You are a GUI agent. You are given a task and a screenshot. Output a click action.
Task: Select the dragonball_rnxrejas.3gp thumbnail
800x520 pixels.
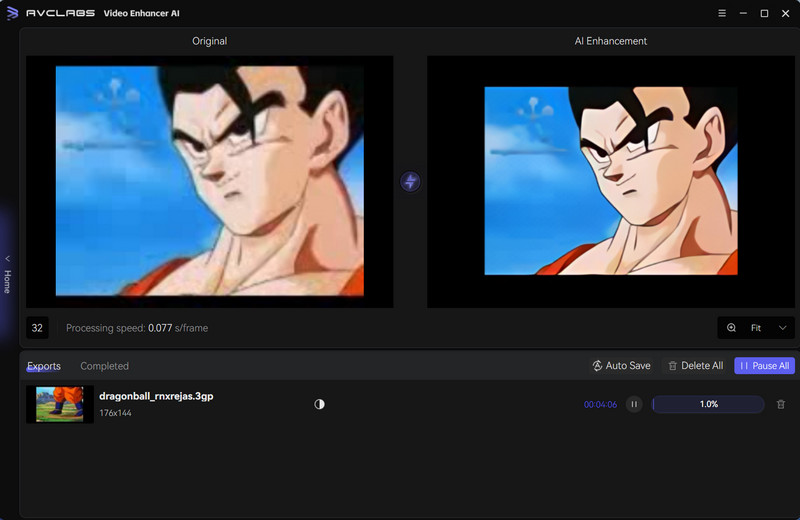[x=60, y=404]
